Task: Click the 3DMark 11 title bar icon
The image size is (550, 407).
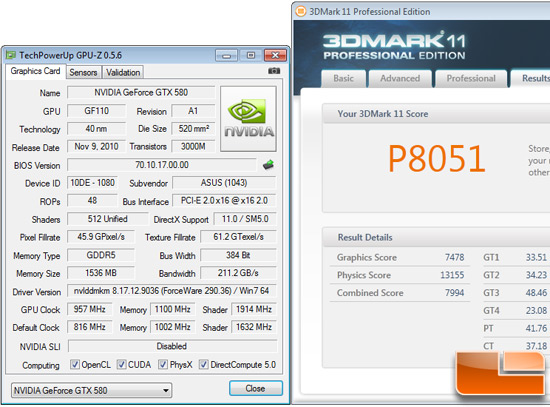Action: pos(301,11)
